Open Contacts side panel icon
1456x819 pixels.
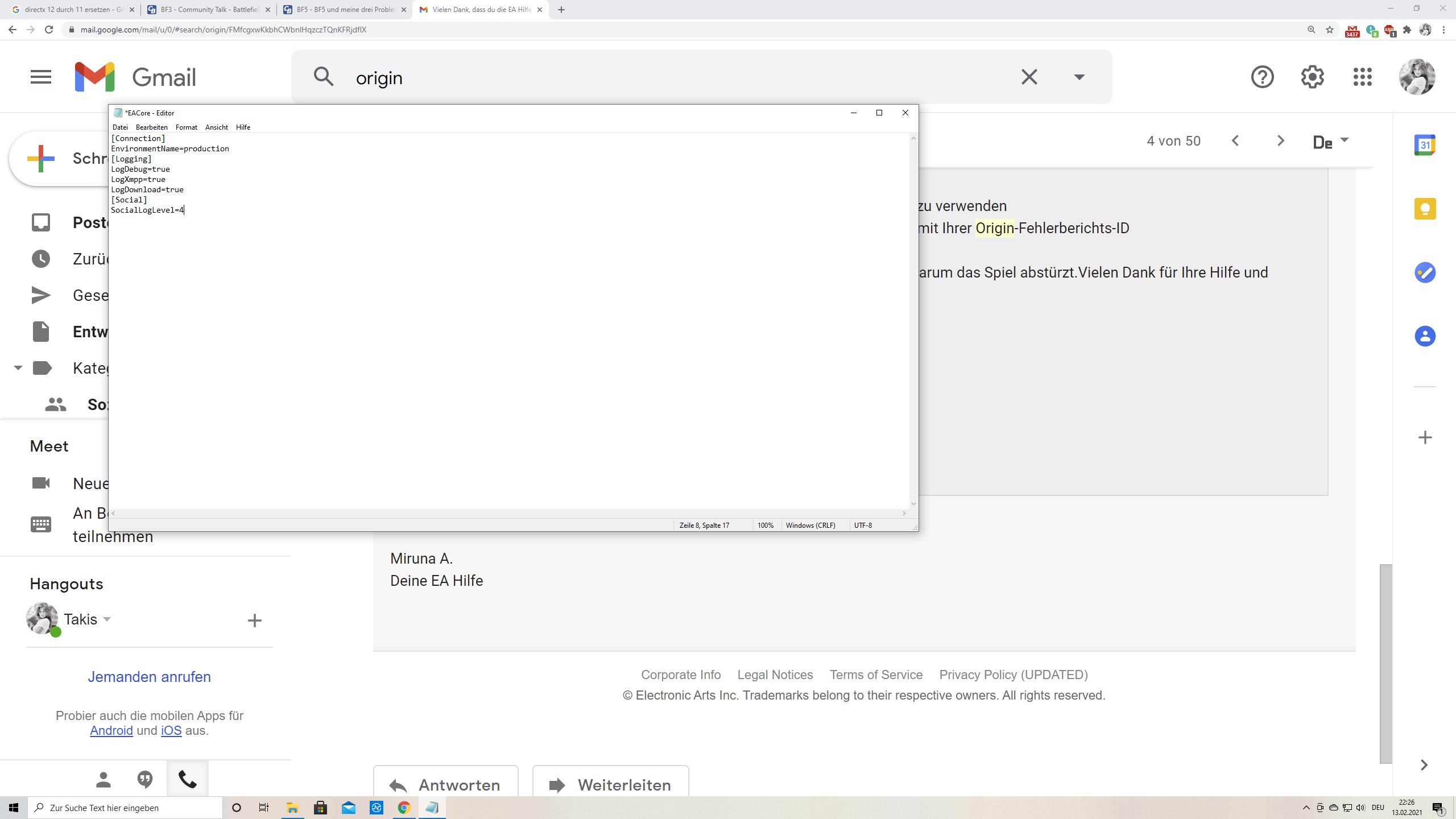coord(1425,336)
